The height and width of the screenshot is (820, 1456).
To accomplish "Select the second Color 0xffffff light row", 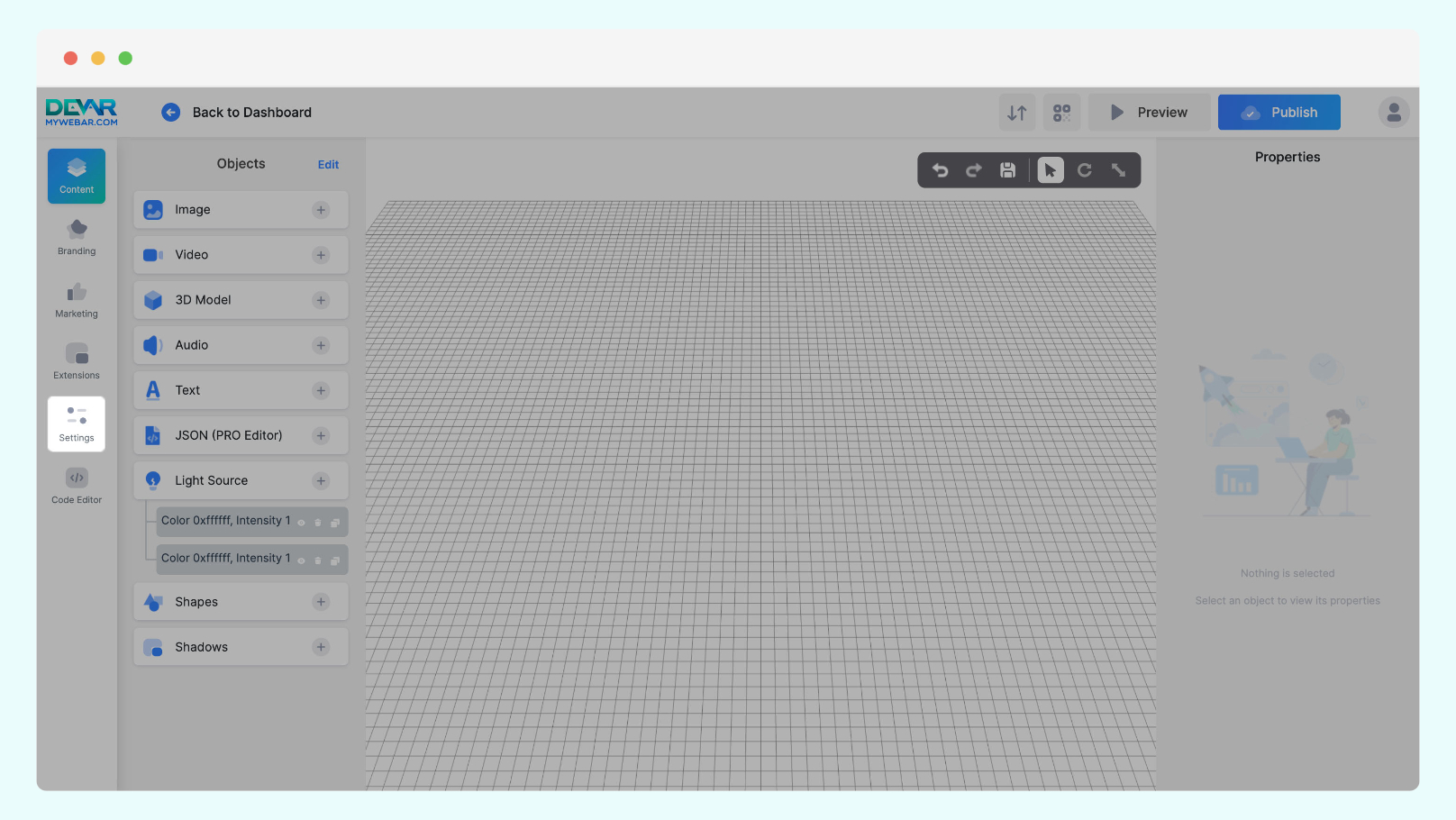I will [252, 560].
